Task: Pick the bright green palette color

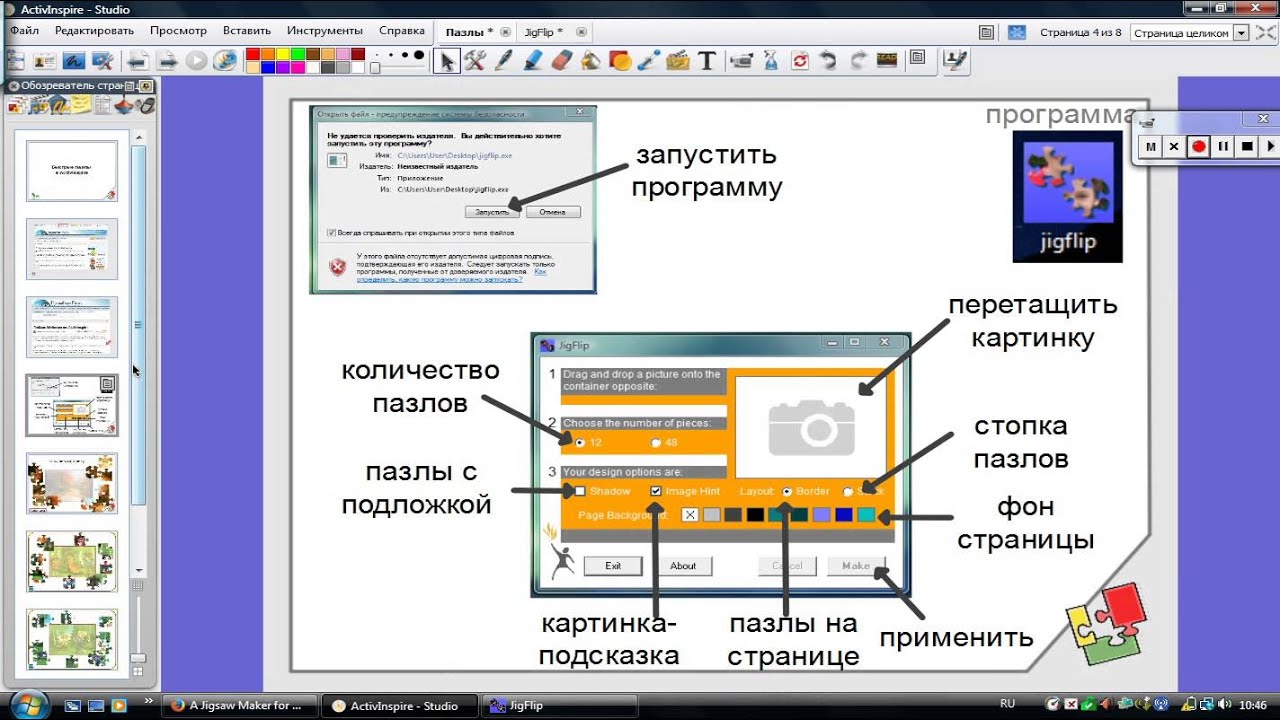Action: [x=298, y=54]
